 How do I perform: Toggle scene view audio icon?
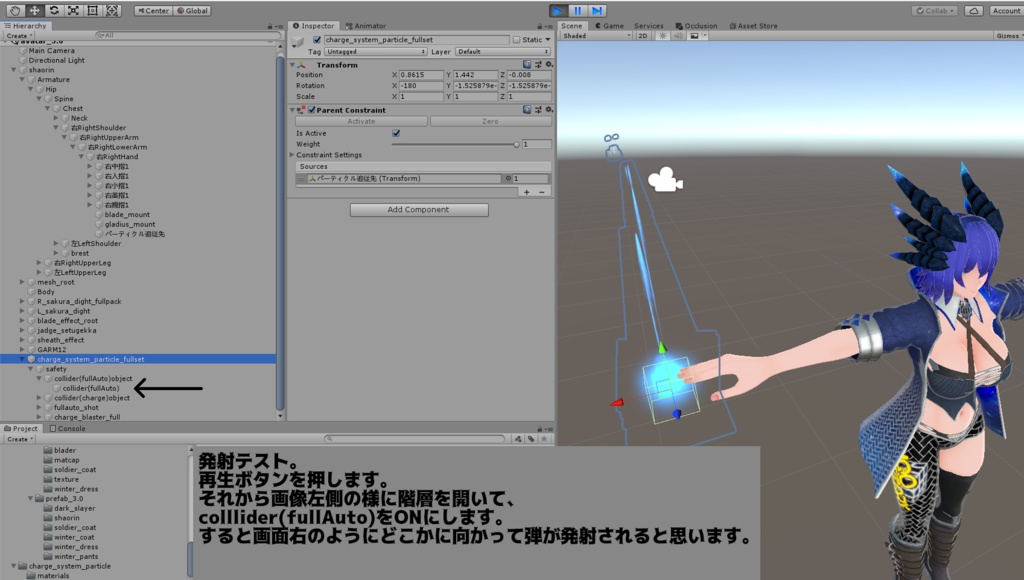coord(681,35)
